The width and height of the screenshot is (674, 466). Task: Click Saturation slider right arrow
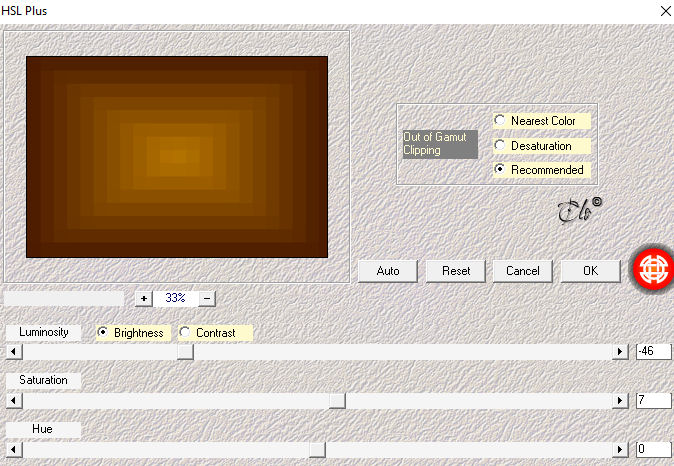[619, 401]
